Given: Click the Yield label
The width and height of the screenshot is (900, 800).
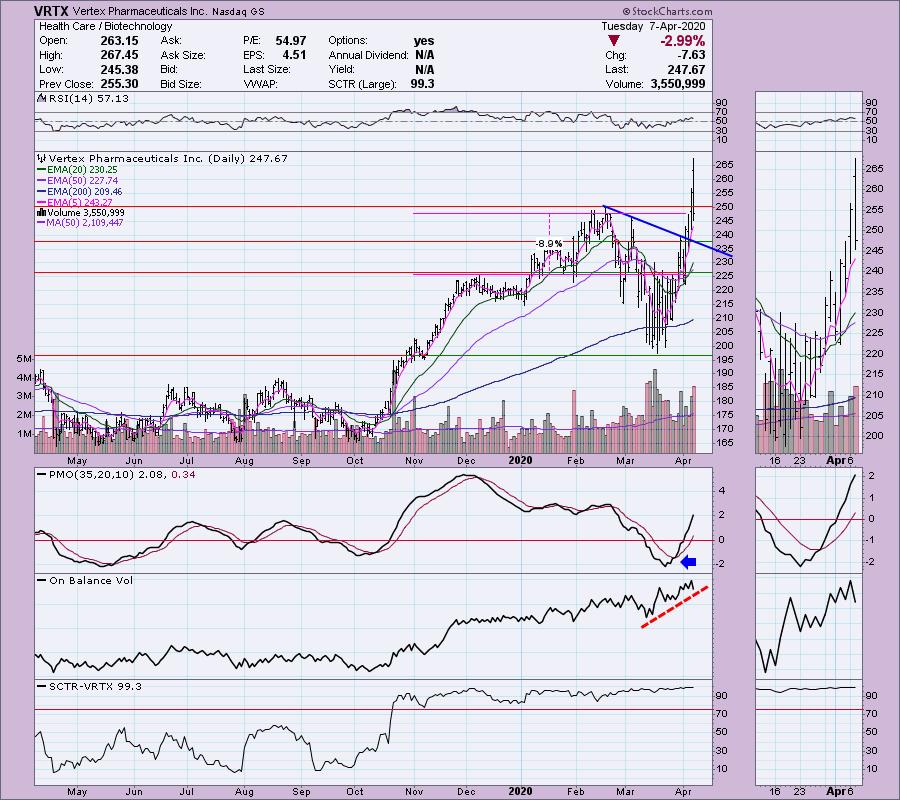Looking at the screenshot, I should click(342, 69).
